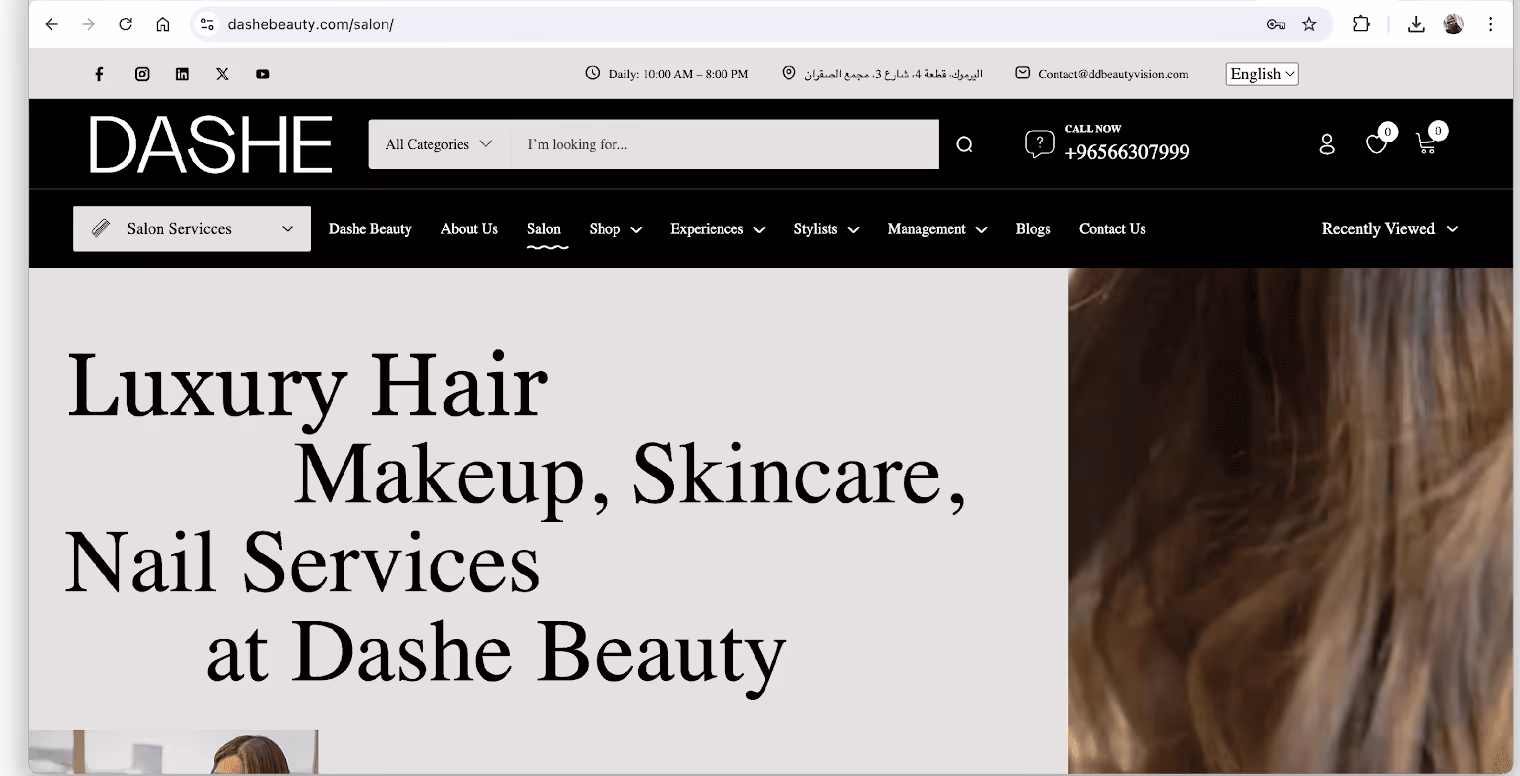Click the location pin icon
The width and height of the screenshot is (1520, 776).
[x=788, y=73]
